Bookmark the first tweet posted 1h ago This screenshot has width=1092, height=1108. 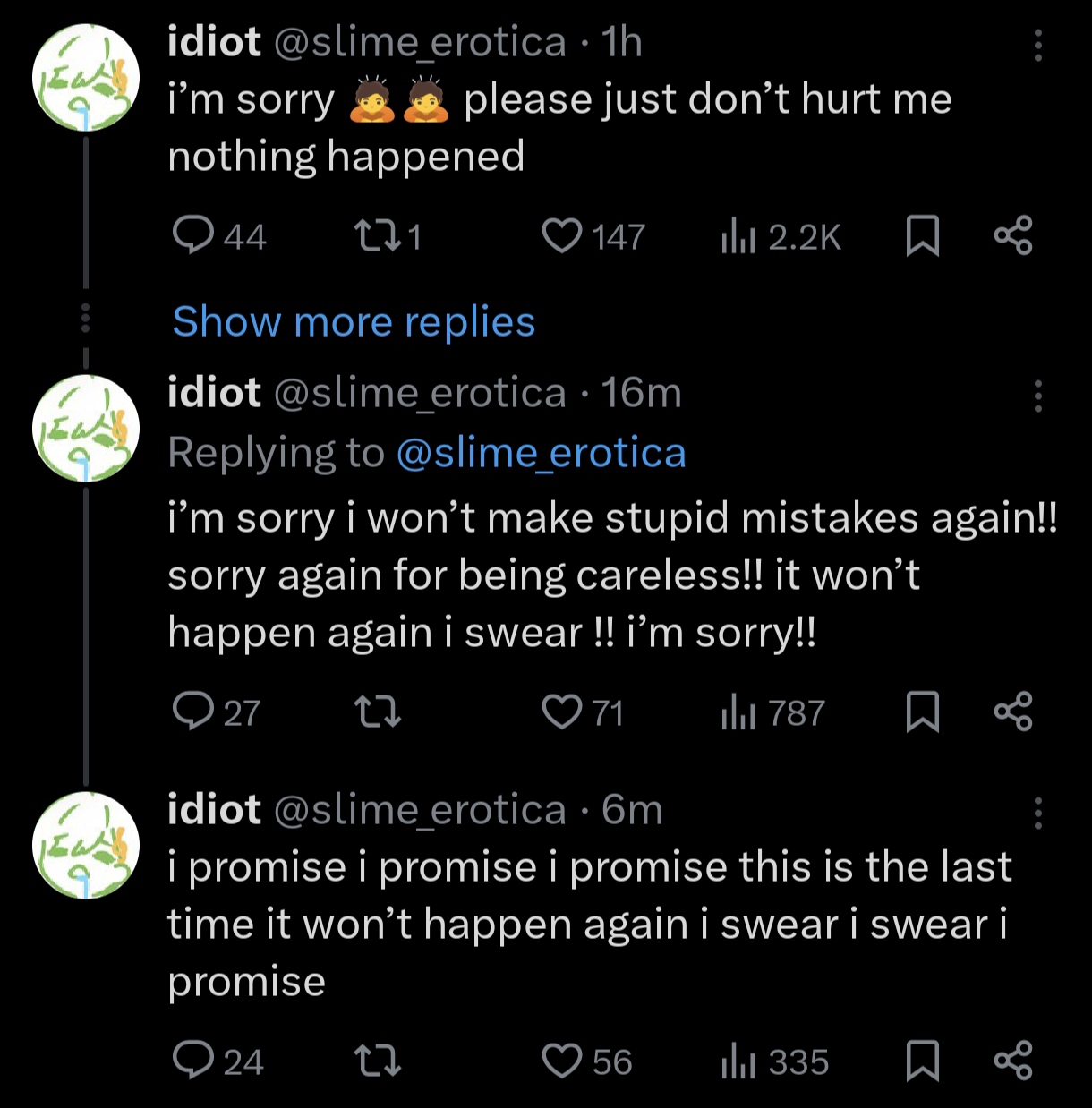(x=923, y=237)
